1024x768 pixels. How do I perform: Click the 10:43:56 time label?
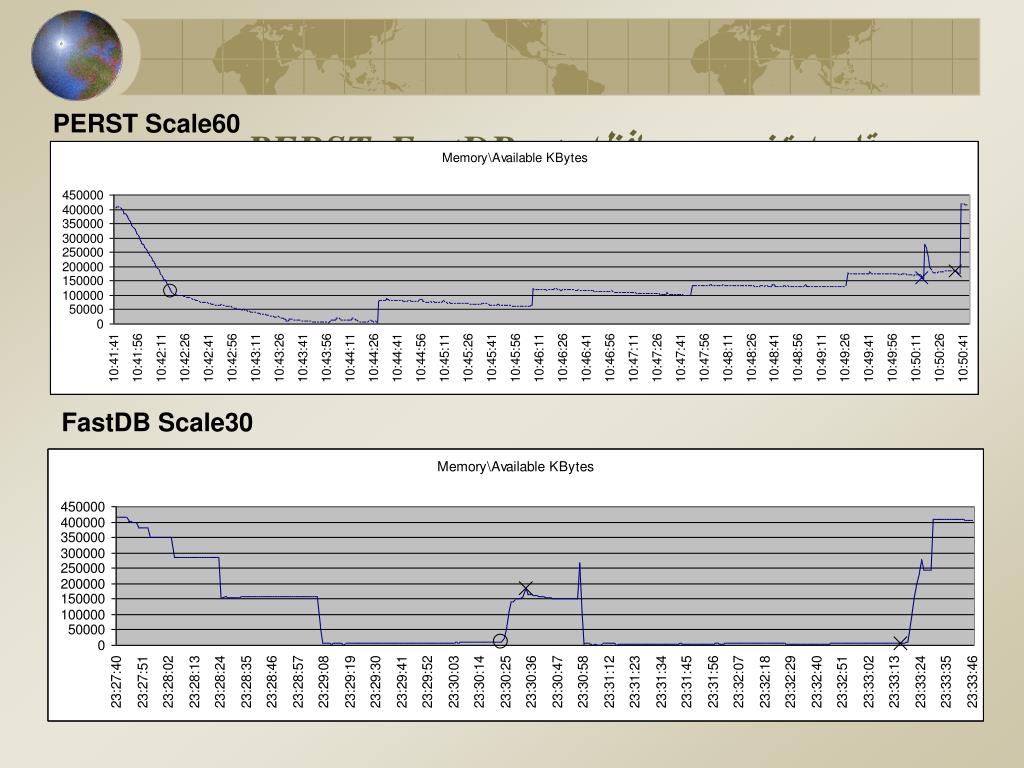(326, 357)
